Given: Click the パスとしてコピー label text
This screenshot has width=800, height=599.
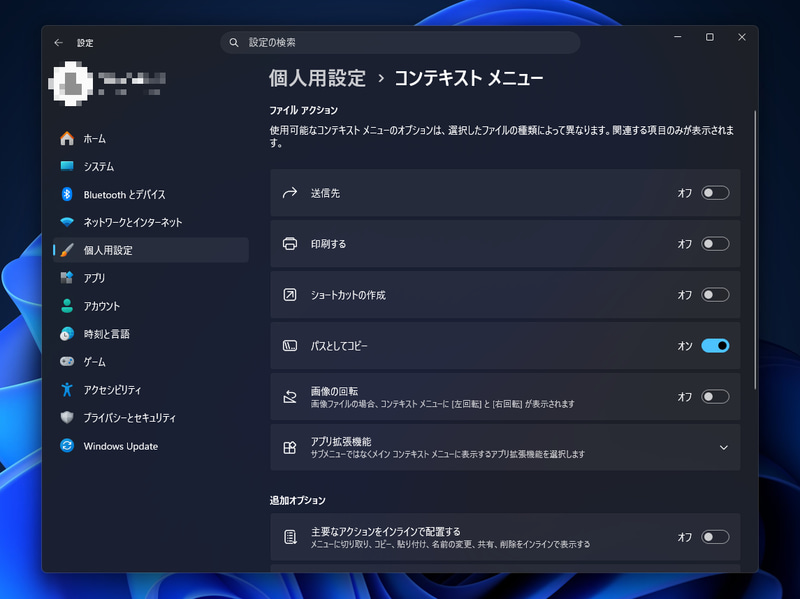Looking at the screenshot, I should tap(339, 346).
